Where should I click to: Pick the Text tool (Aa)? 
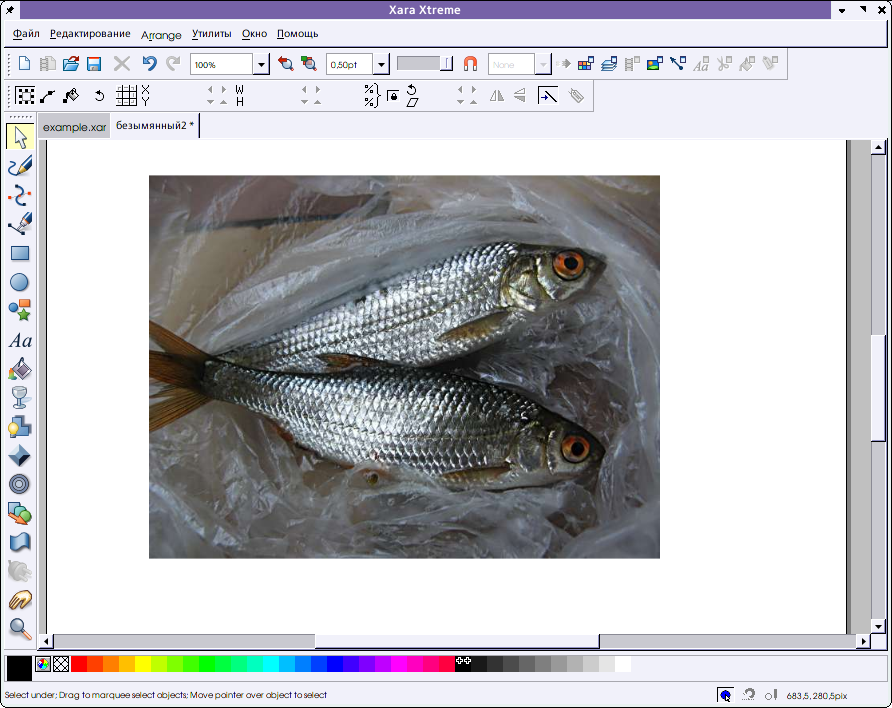pos(19,341)
